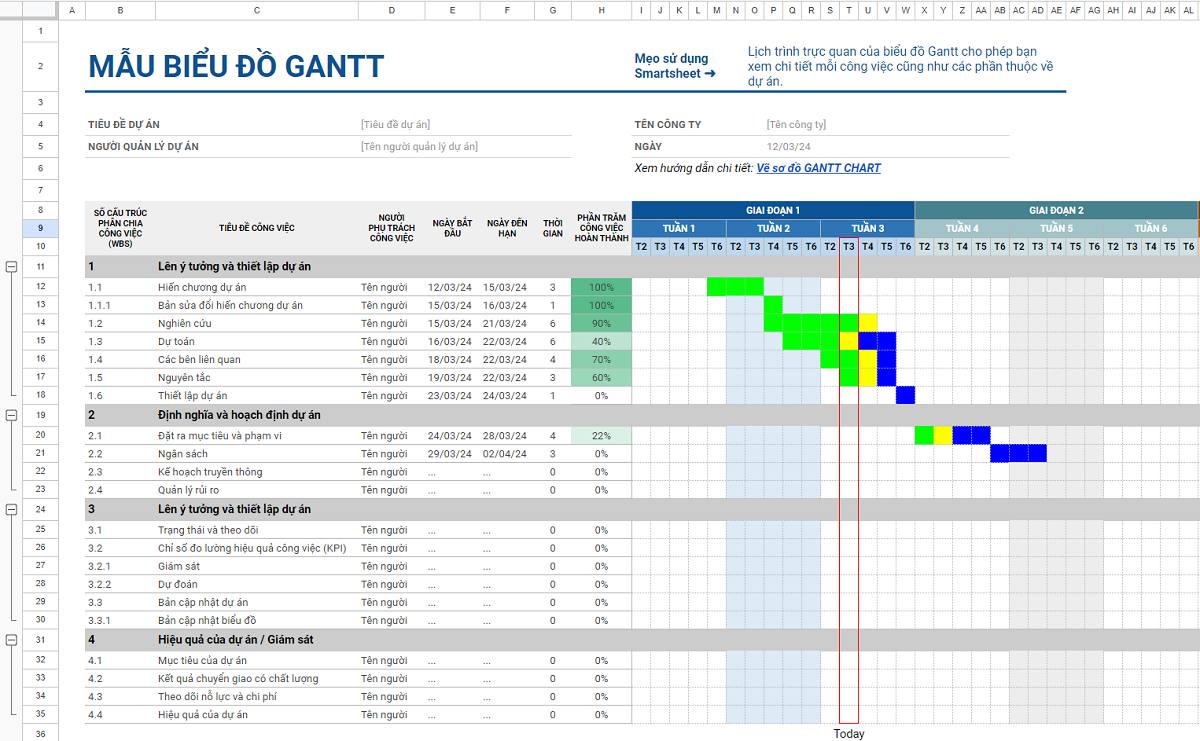The height and width of the screenshot is (741, 1200).
Task: Collapse the row group at section 1
Action: pyautogui.click(x=11, y=267)
